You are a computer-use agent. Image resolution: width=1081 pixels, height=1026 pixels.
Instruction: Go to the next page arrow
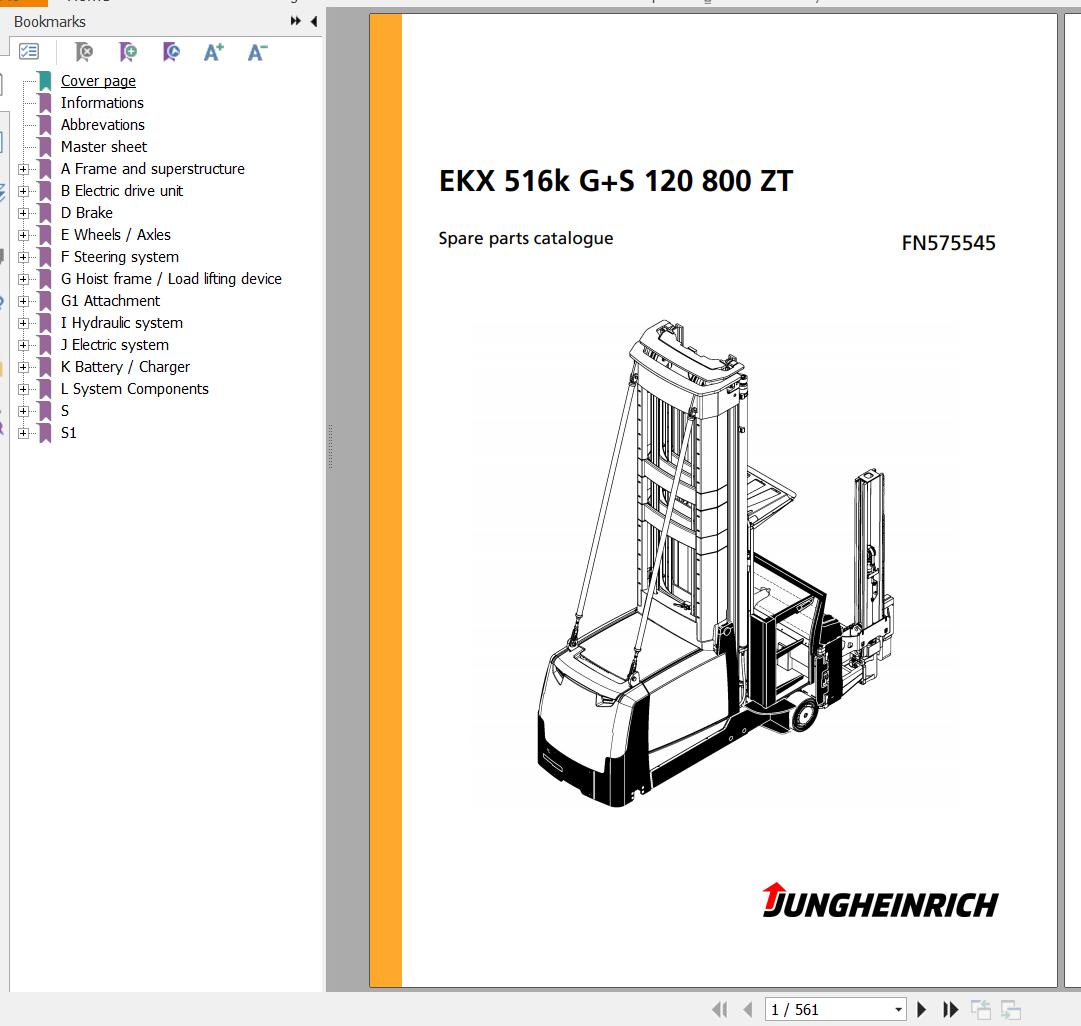tap(922, 1010)
